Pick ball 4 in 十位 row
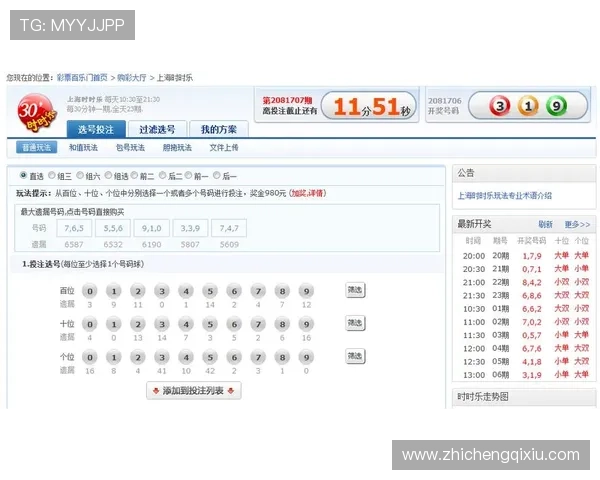 [x=186, y=324]
